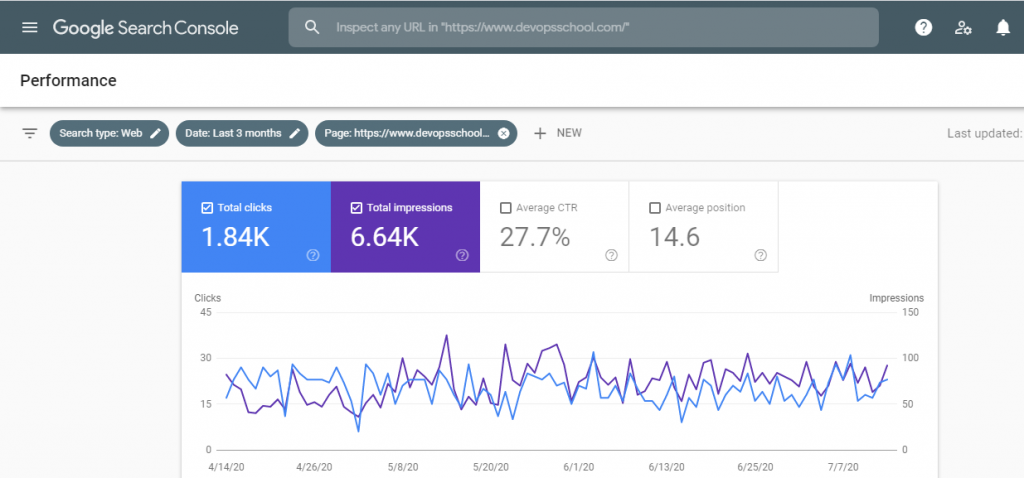The height and width of the screenshot is (478, 1024).
Task: Open the Date: Last 3 months chip
Action: point(242,133)
